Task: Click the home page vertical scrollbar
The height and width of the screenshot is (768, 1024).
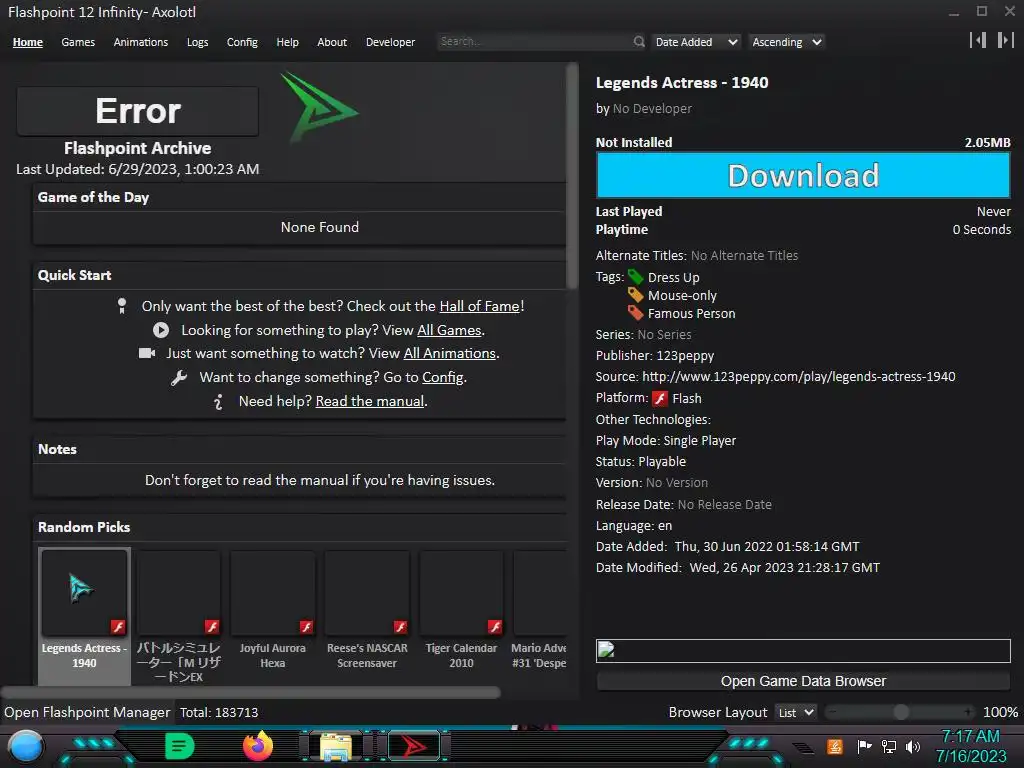Action: [x=572, y=176]
